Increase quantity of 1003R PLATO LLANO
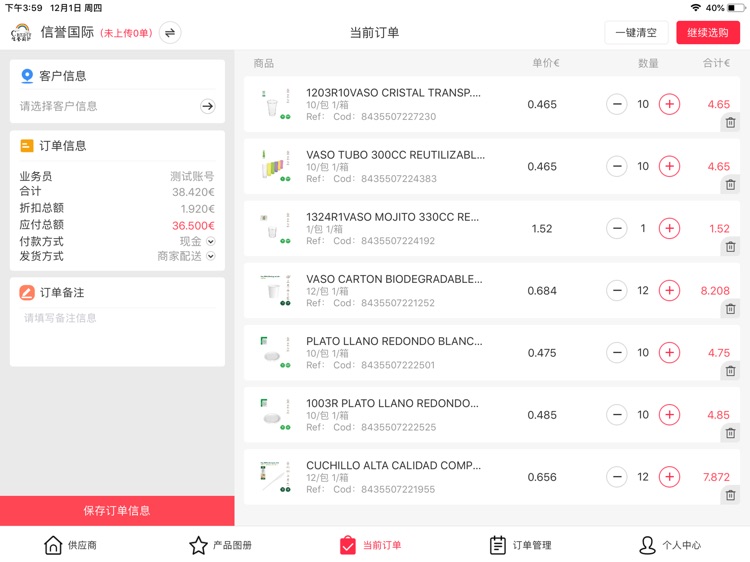This screenshot has width=750, height=562. [670, 415]
